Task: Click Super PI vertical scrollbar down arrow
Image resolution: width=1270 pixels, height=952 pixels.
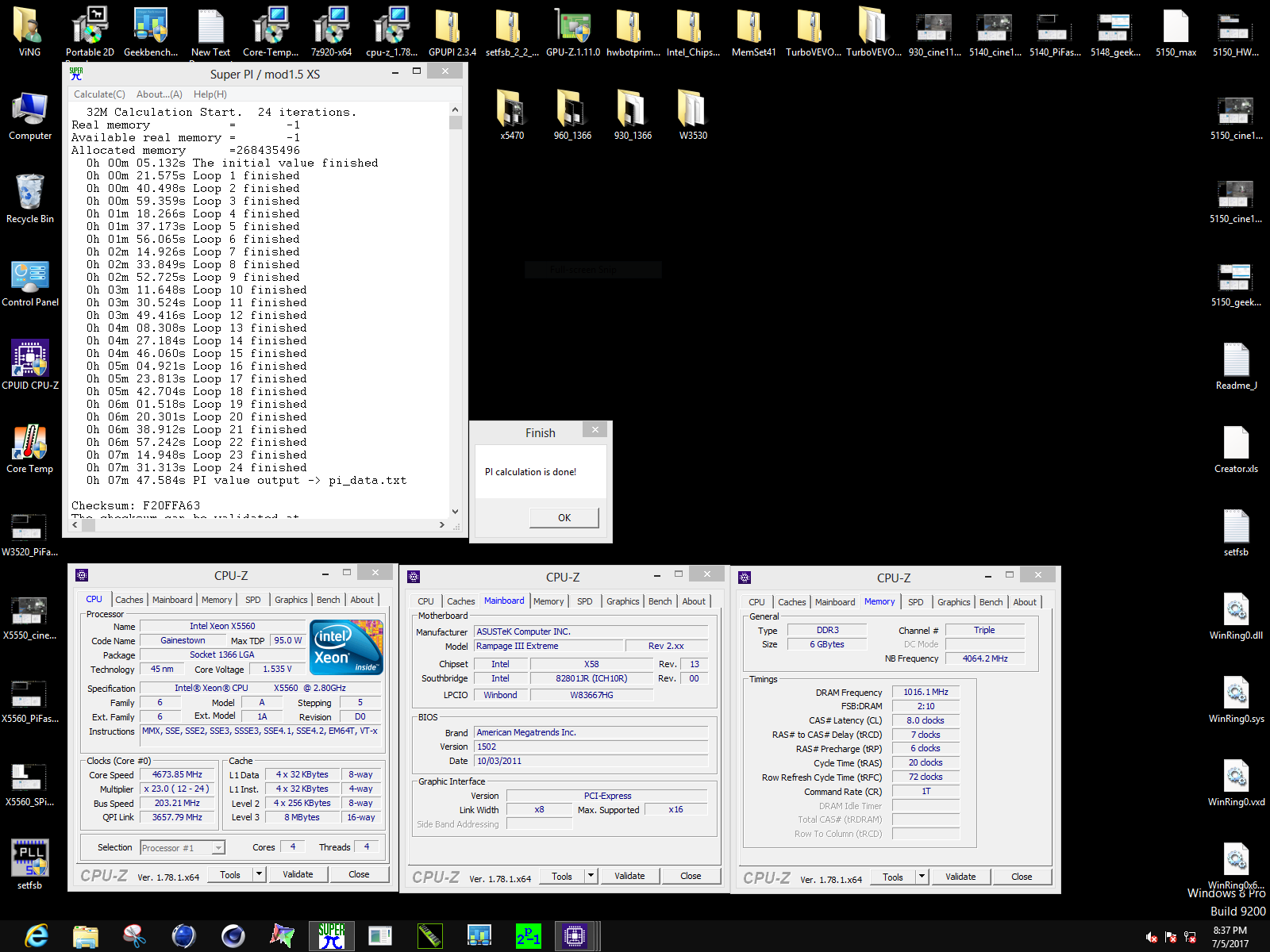Action: [x=455, y=512]
